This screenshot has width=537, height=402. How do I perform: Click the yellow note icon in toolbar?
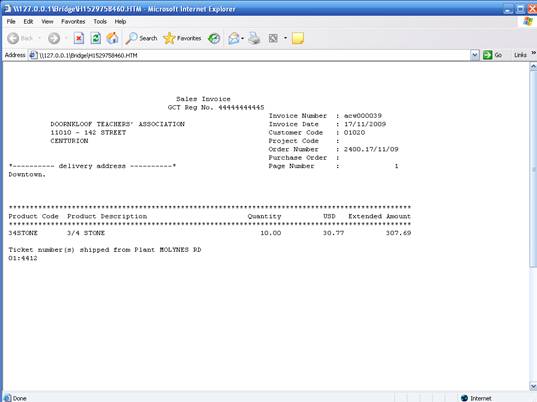(298, 38)
